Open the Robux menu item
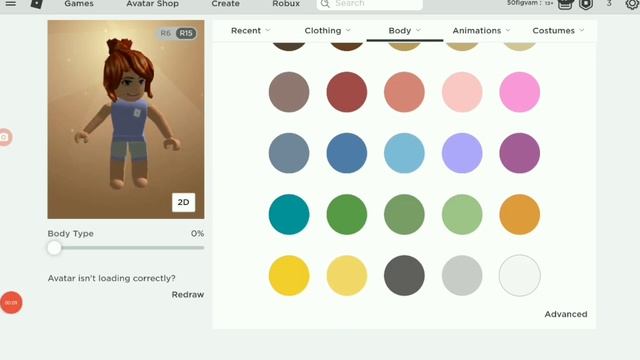Viewport: 640px width, 360px height. pos(286,4)
